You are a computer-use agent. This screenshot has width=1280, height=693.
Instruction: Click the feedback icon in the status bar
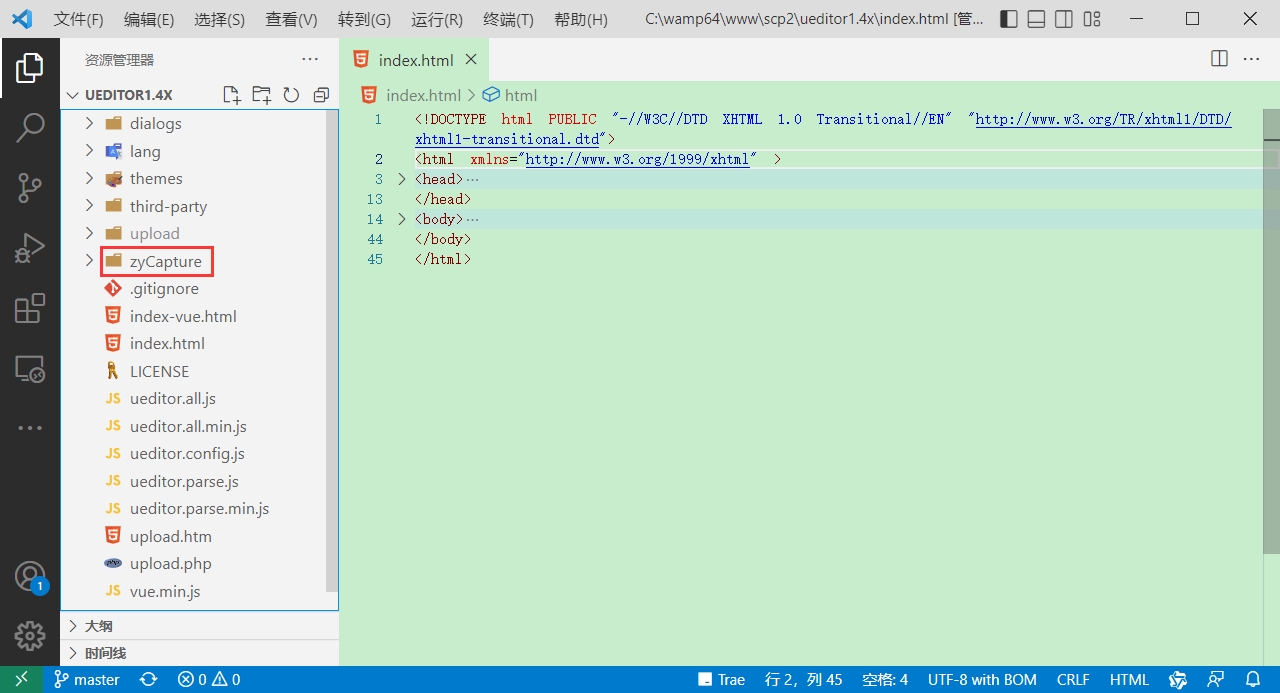coord(1216,680)
